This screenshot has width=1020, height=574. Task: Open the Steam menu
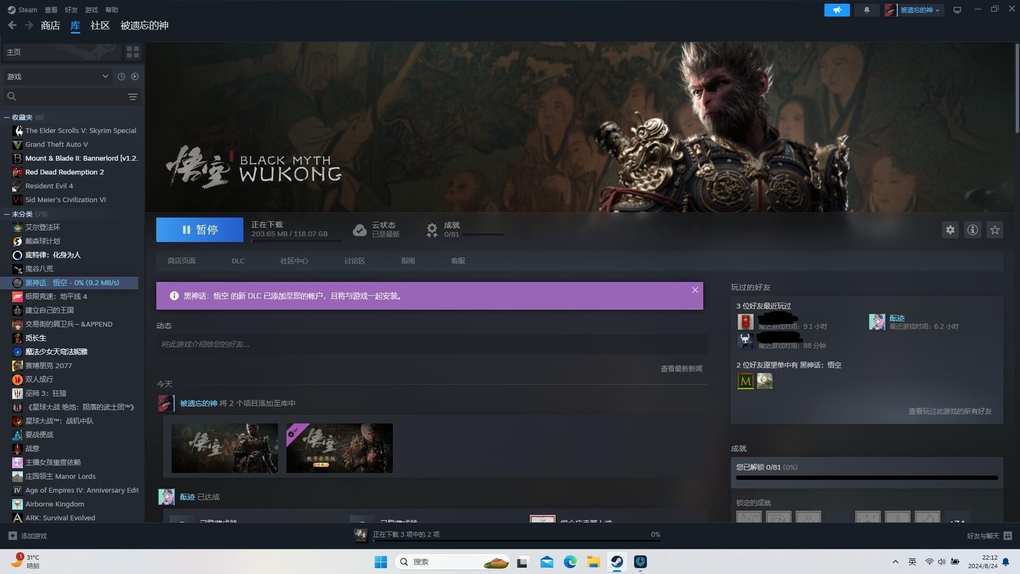(23, 10)
